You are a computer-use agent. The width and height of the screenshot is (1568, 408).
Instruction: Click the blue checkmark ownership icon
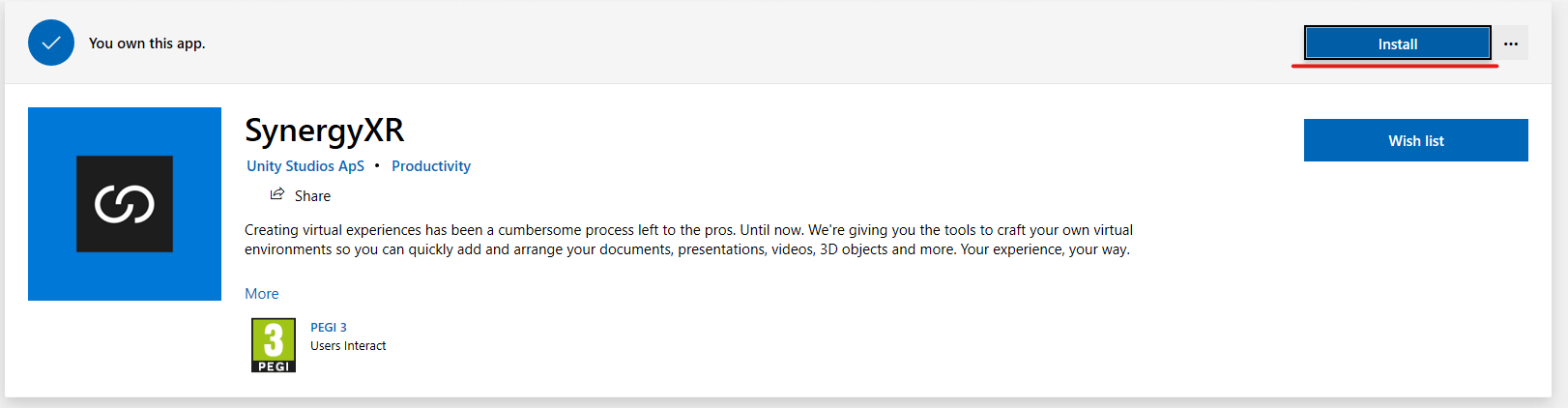pos(51,43)
